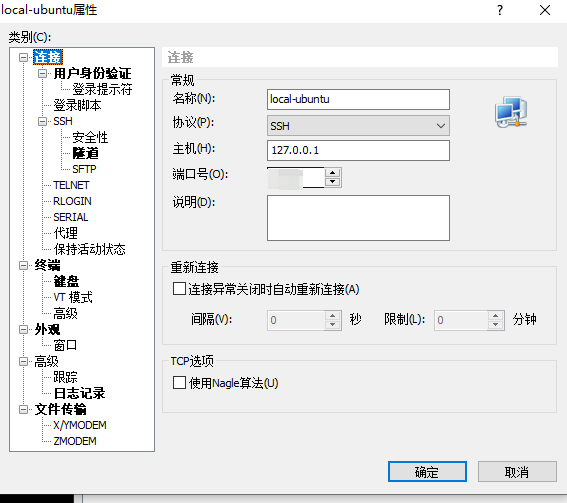The image size is (567, 503).
Task: Select 登录脚本 in the tree
Action: 77,105
